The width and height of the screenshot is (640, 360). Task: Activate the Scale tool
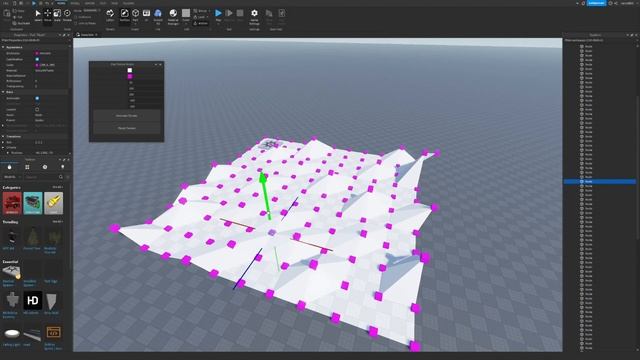(57, 15)
